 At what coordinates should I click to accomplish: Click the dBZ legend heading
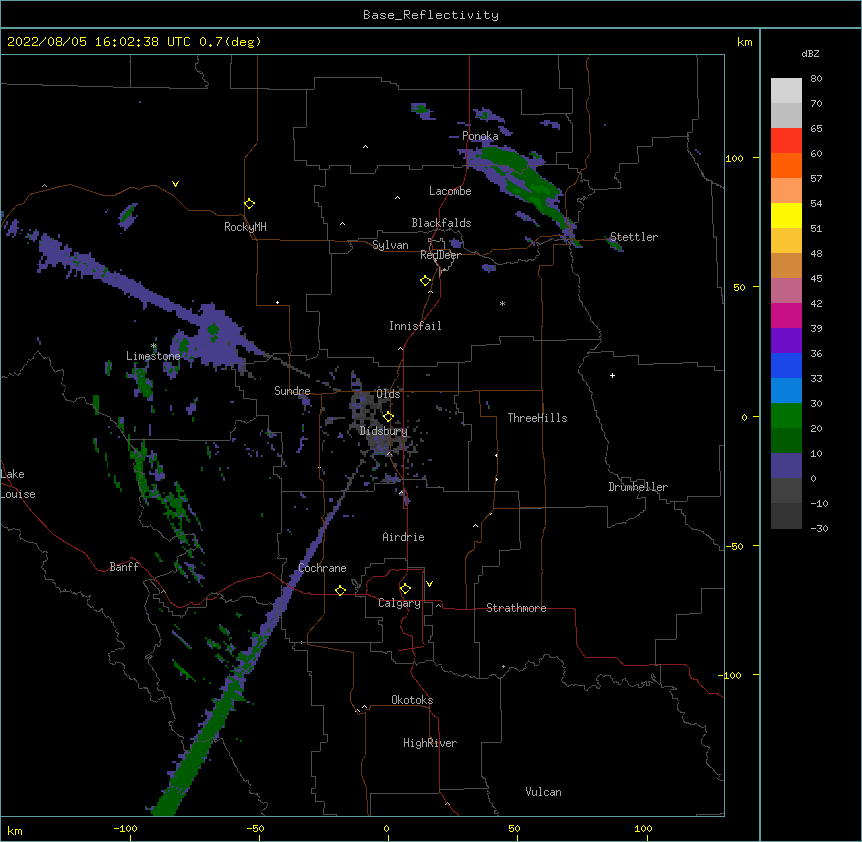pyautogui.click(x=810, y=53)
